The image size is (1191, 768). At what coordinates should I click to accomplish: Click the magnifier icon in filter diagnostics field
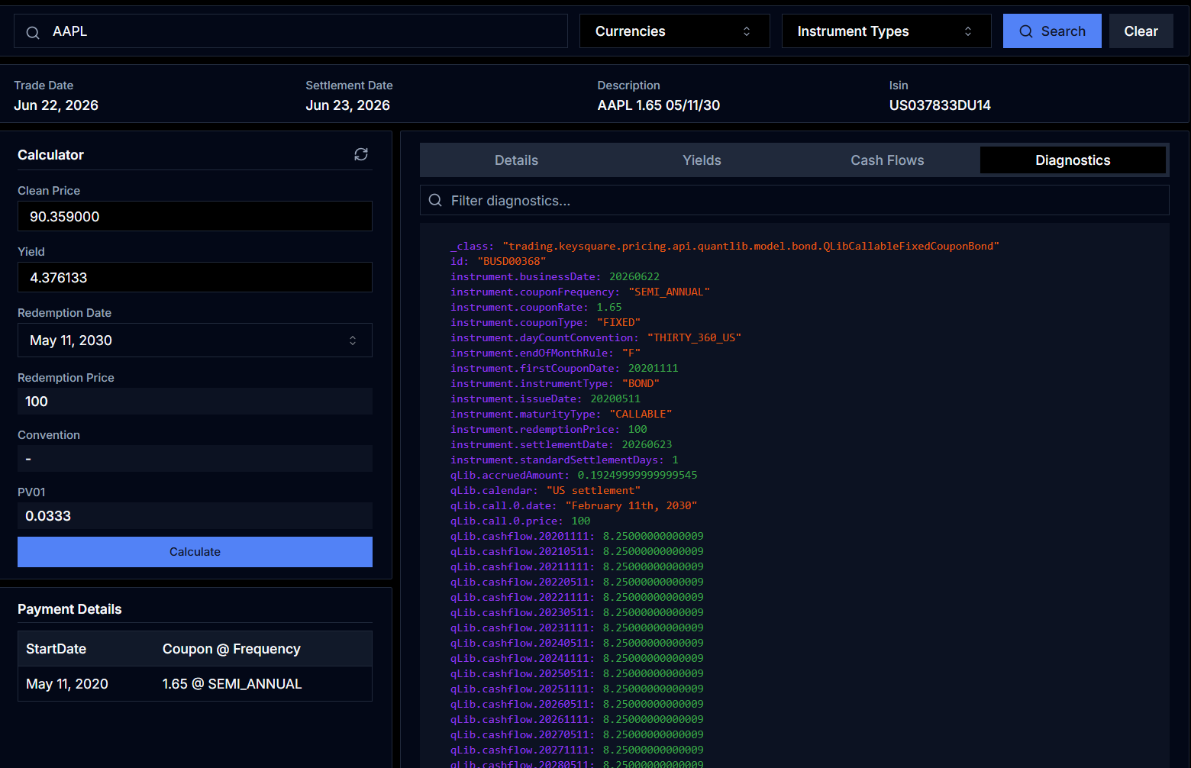435,200
